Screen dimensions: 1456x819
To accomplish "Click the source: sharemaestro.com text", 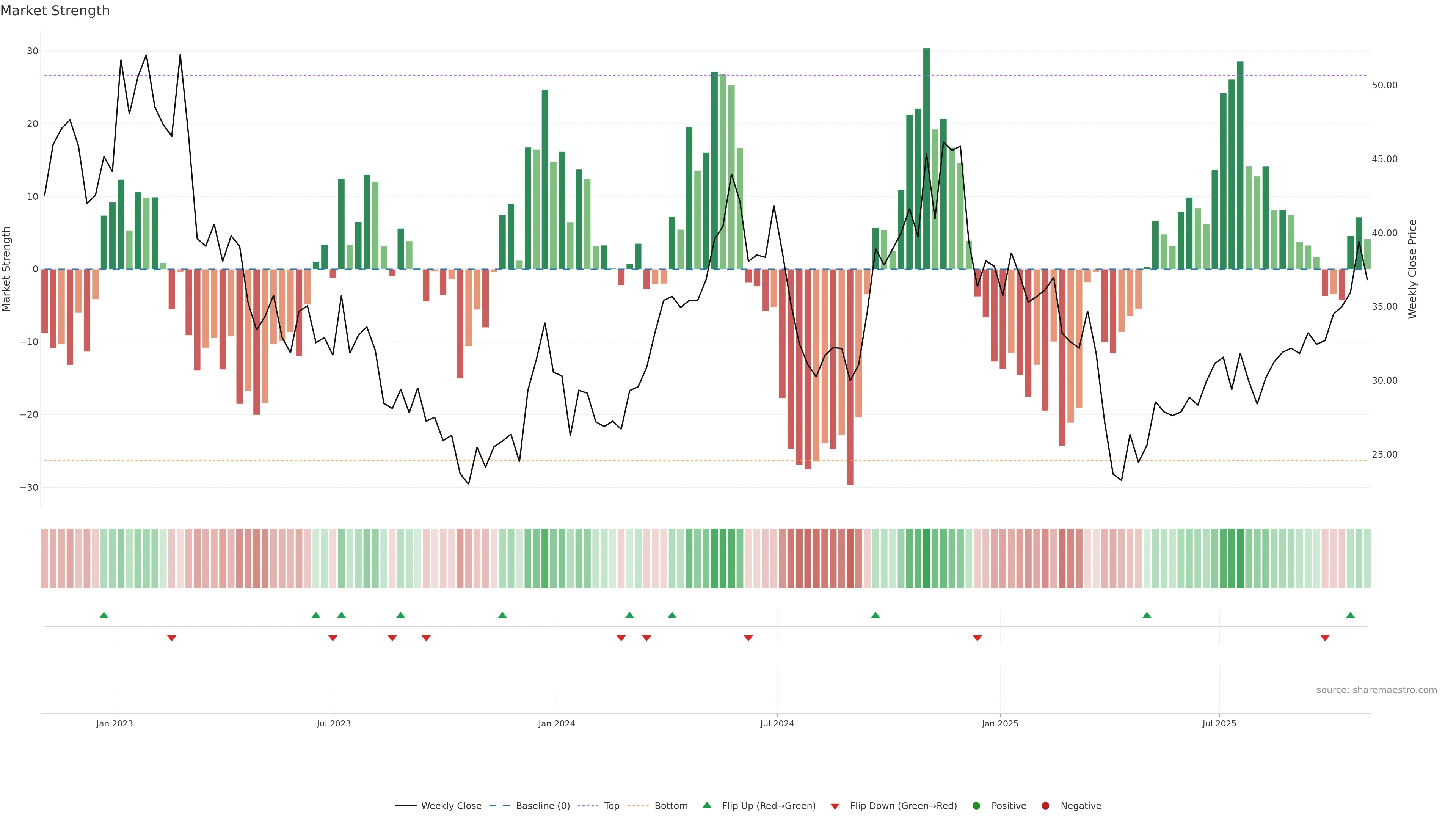I will 1376,690.
